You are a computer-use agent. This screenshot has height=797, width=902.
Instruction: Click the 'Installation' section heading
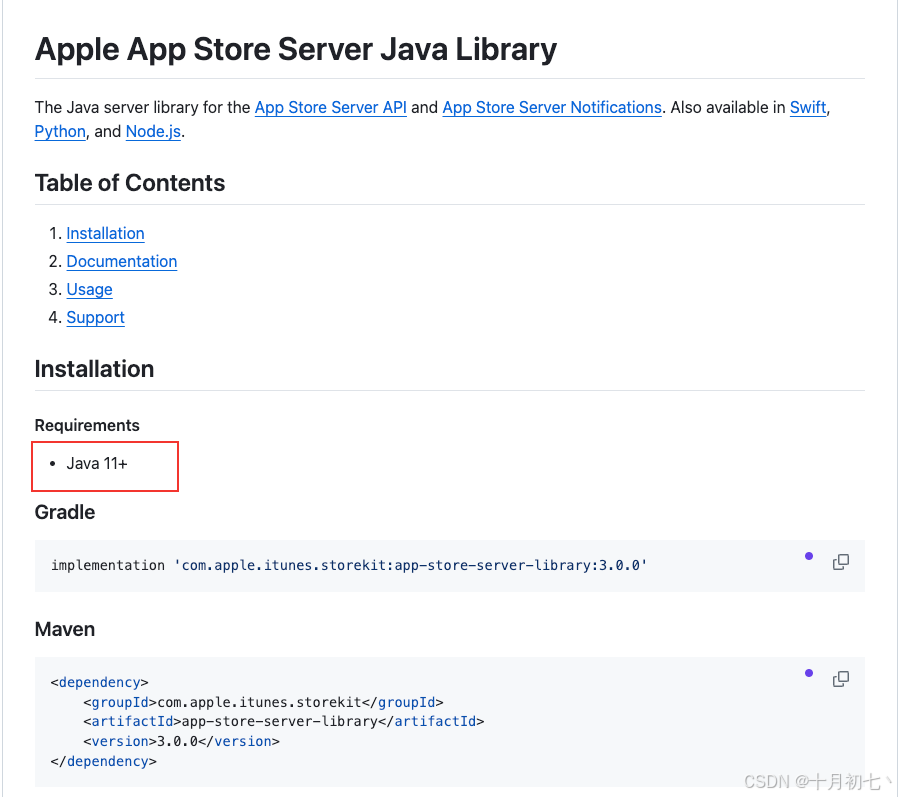[x=94, y=369]
